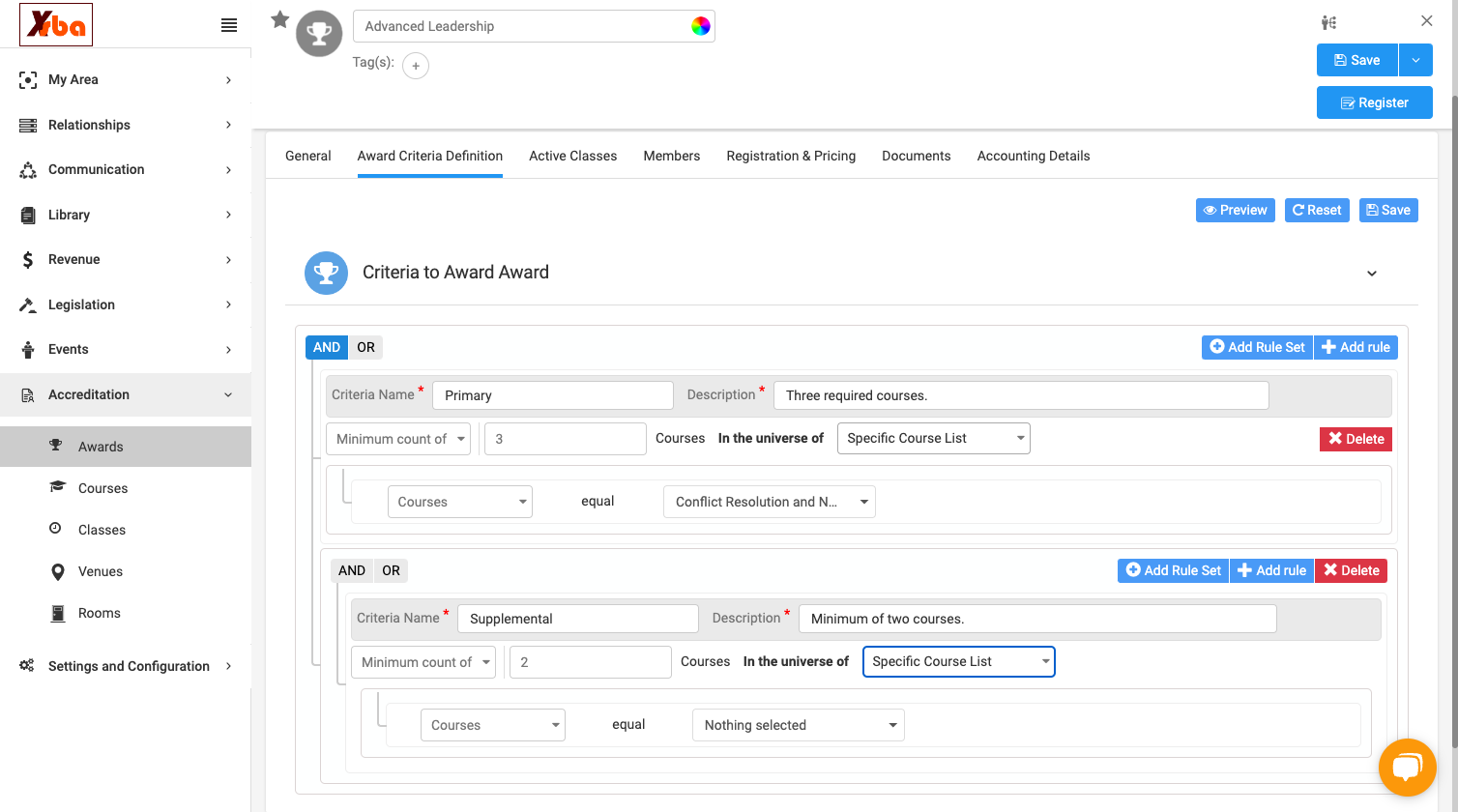Image resolution: width=1458 pixels, height=812 pixels.
Task: Open 'Nothing selected' course dropdown
Action: coord(799,725)
